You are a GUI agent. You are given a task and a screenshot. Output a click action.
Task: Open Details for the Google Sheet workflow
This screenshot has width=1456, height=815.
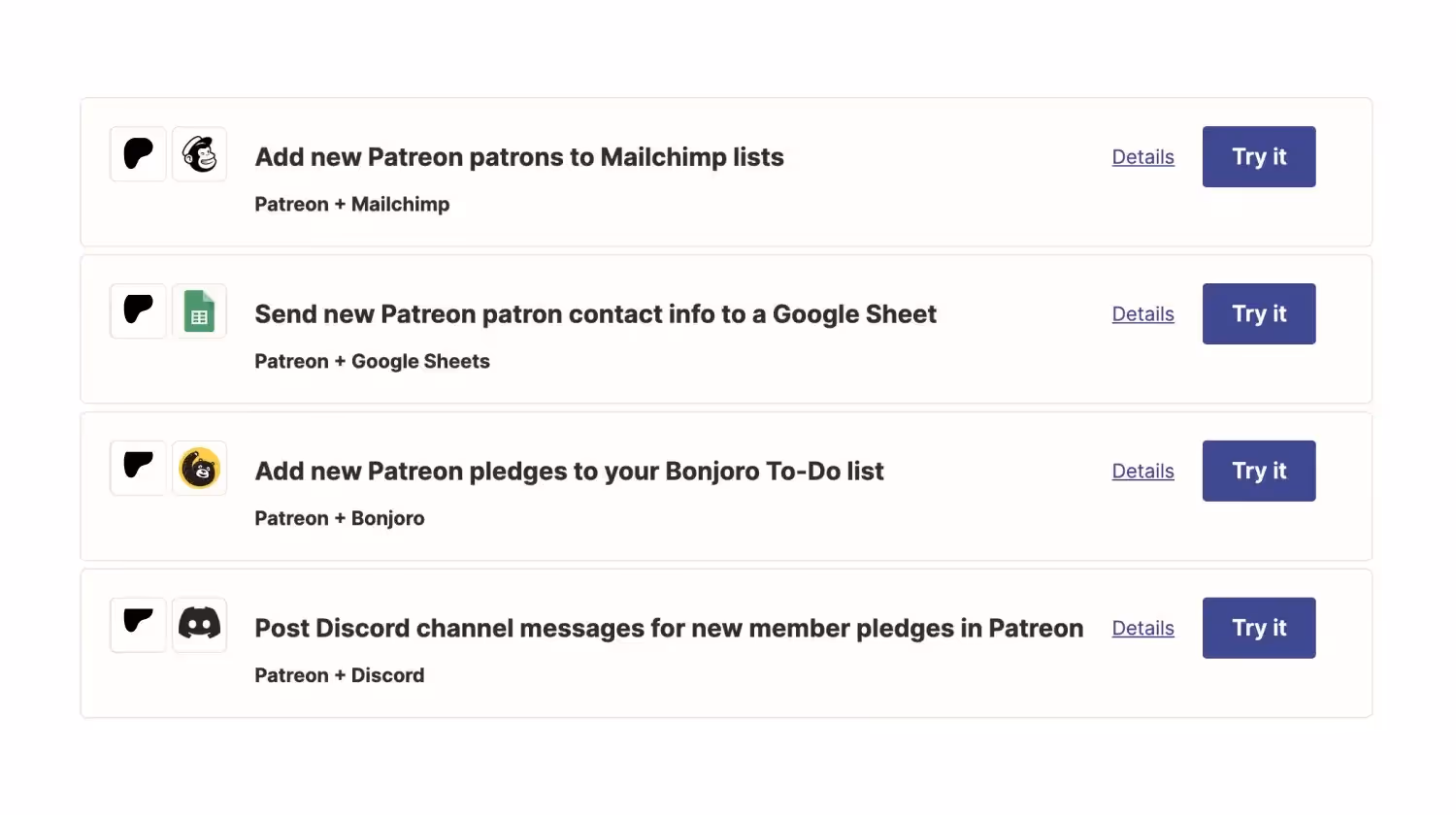click(1142, 313)
